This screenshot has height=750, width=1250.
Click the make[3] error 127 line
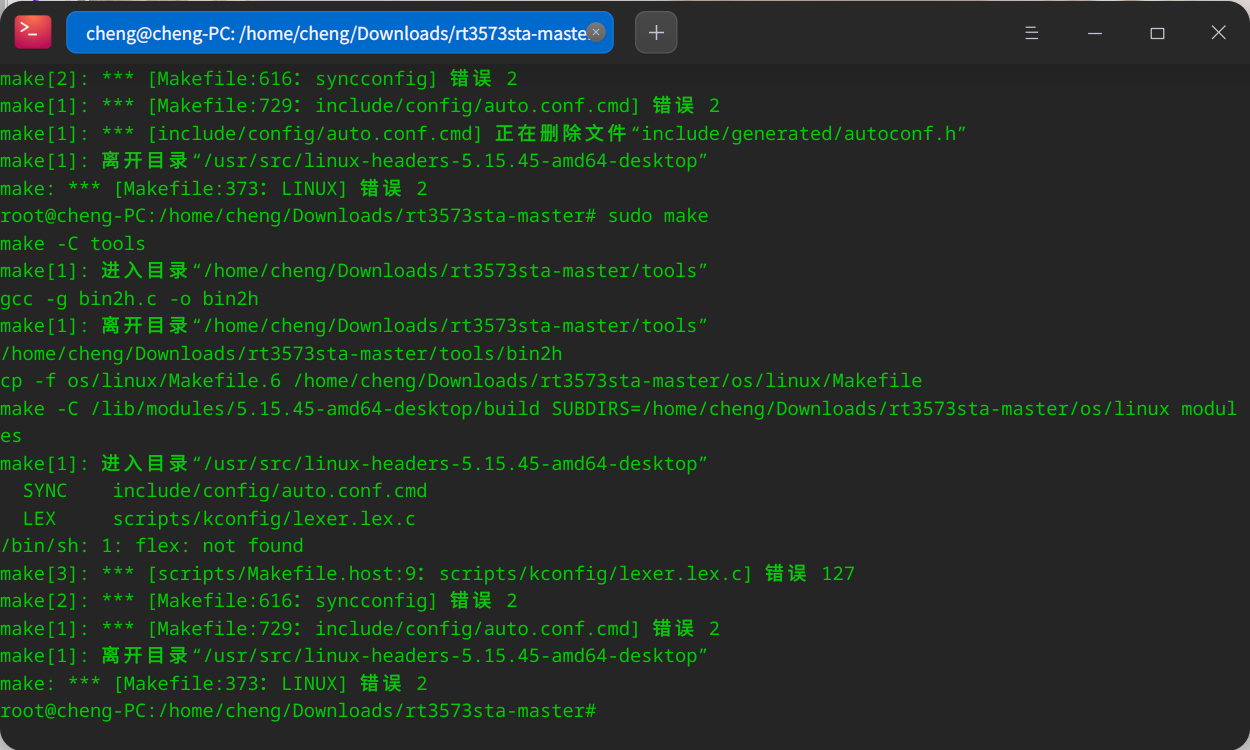click(427, 574)
